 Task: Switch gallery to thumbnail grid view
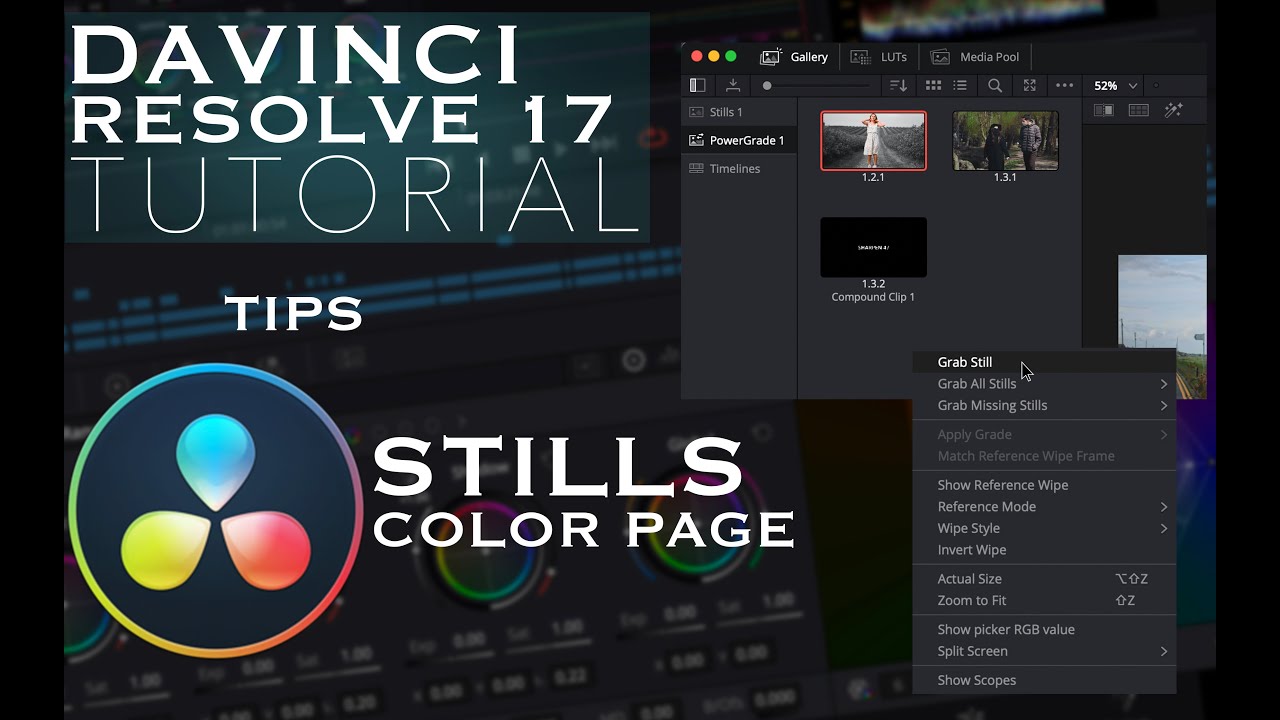[x=933, y=86]
